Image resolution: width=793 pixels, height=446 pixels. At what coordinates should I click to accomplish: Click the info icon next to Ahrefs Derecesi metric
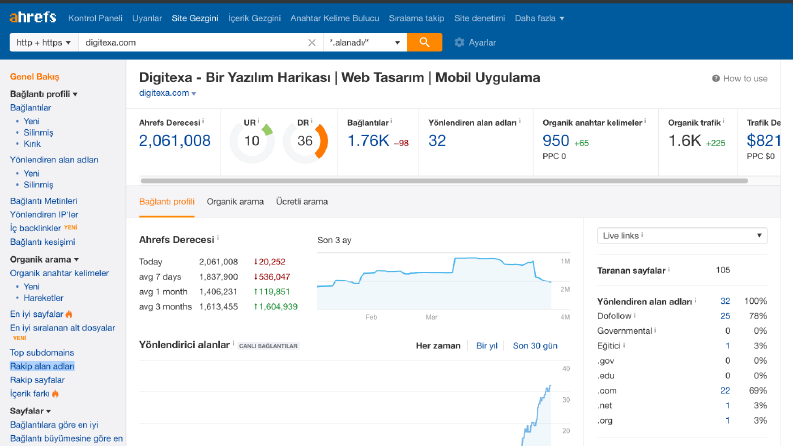[x=203, y=121]
